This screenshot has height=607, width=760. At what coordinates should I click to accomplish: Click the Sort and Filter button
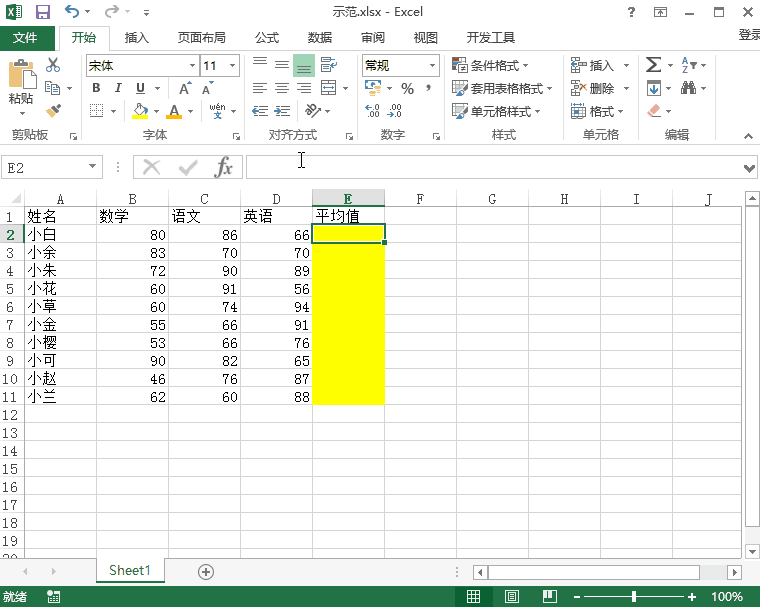[x=689, y=64]
